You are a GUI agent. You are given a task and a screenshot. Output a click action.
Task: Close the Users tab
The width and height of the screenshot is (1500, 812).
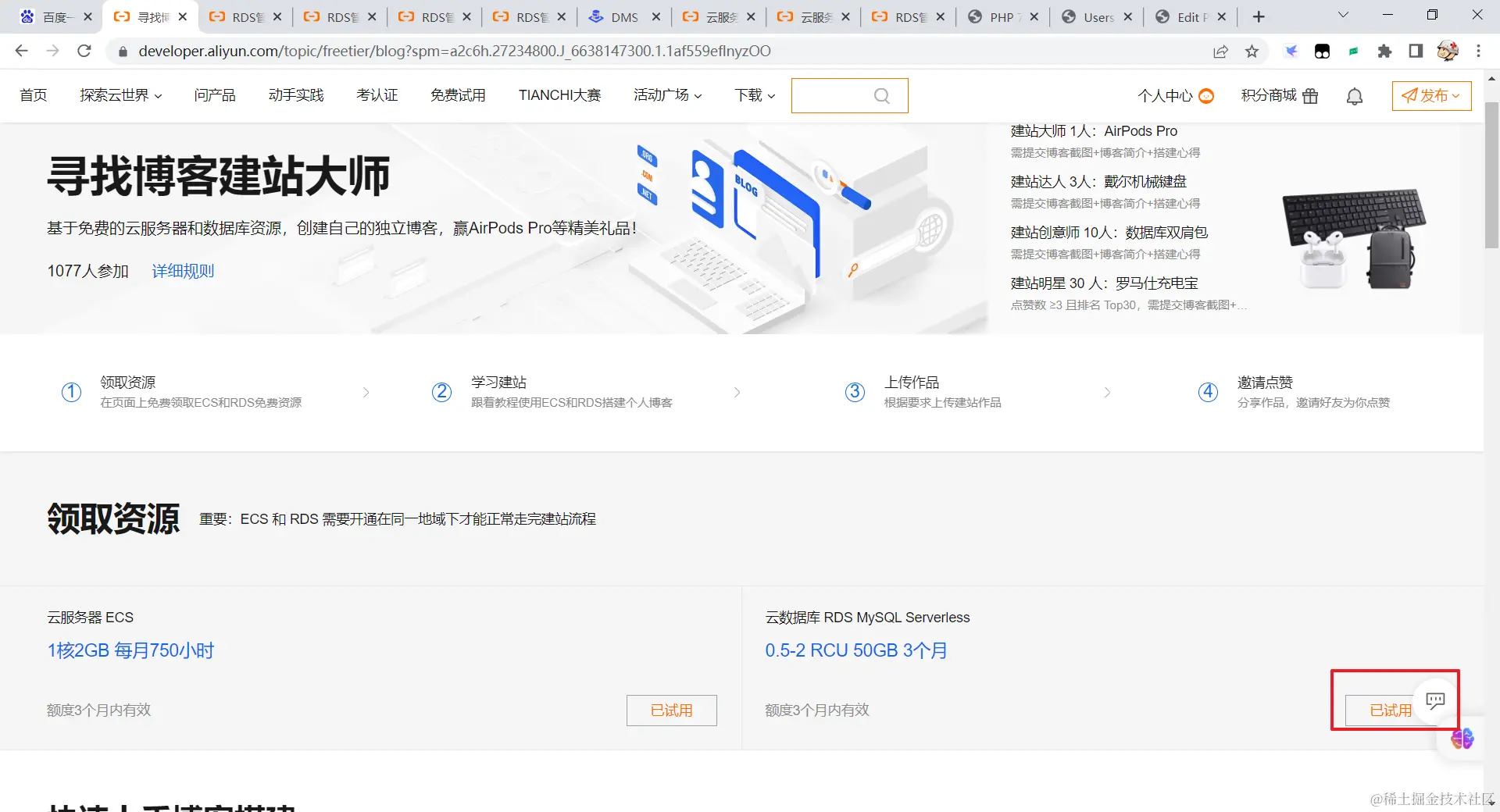tap(1127, 16)
